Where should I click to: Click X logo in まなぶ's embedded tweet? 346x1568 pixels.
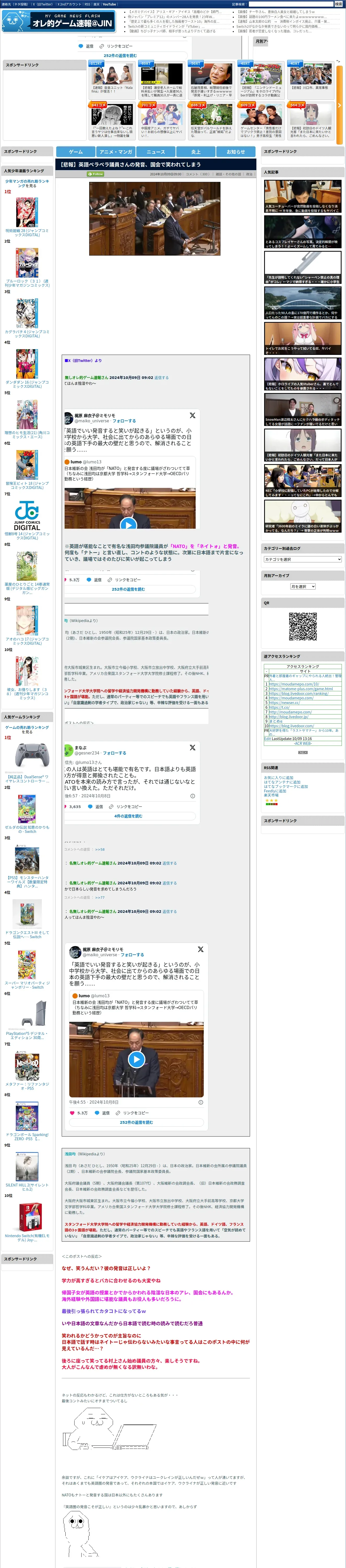[x=192, y=747]
